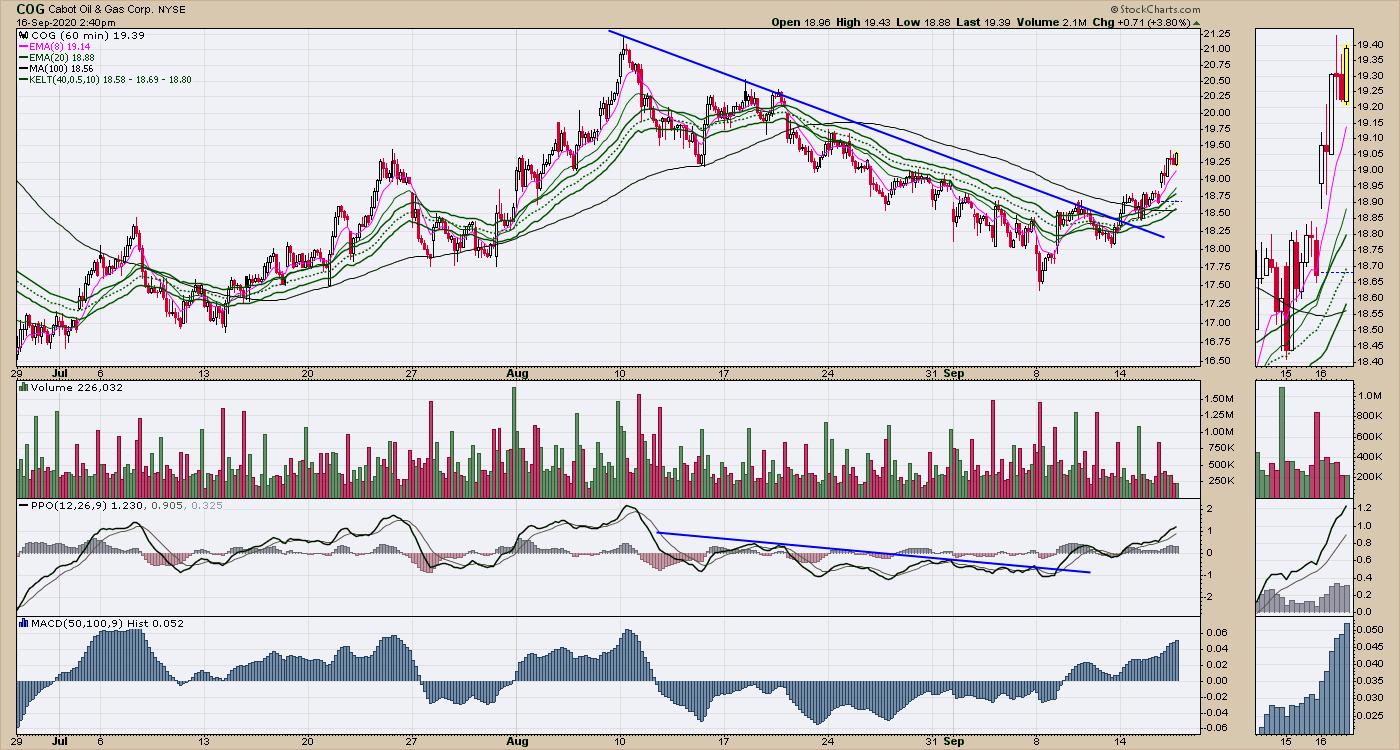Click the green EMA(20) legend line marker
This screenshot has height=750, width=1400.
(24, 57)
